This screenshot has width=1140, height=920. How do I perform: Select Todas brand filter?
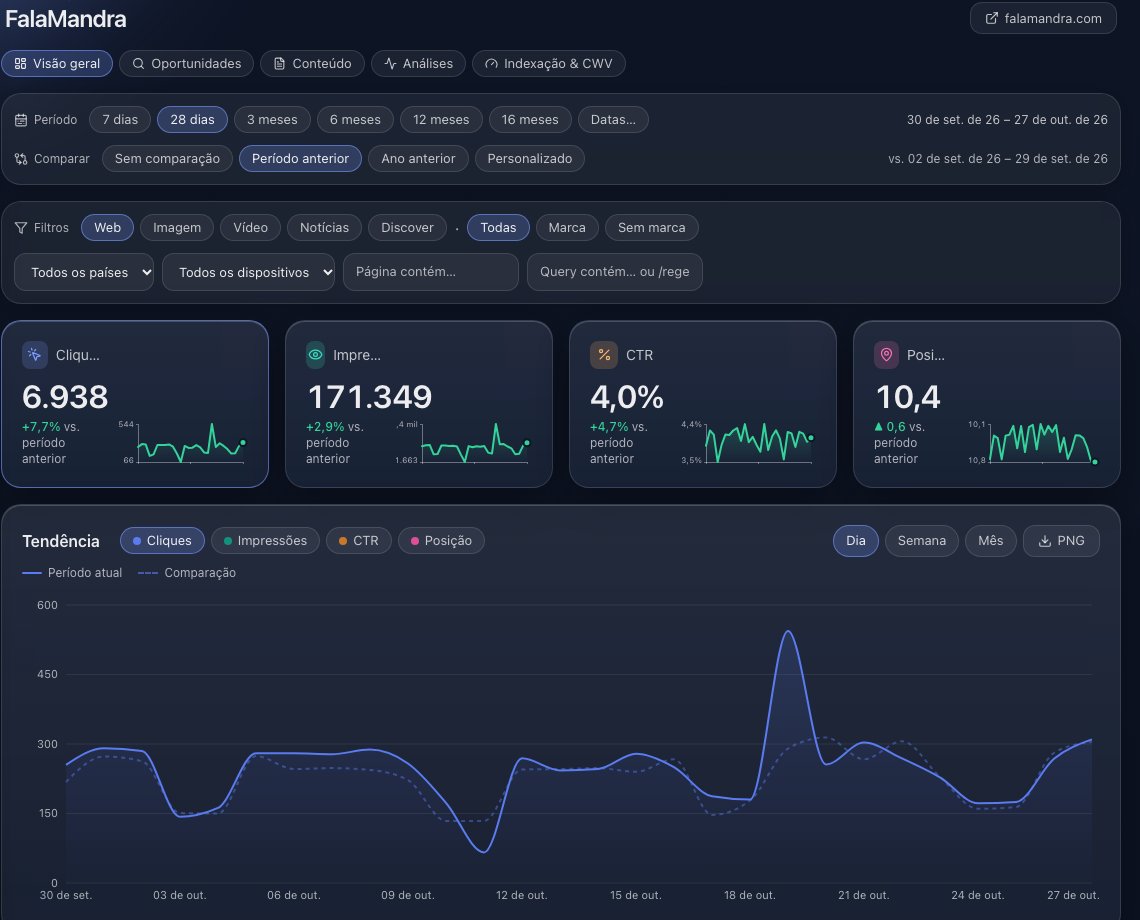coord(498,228)
